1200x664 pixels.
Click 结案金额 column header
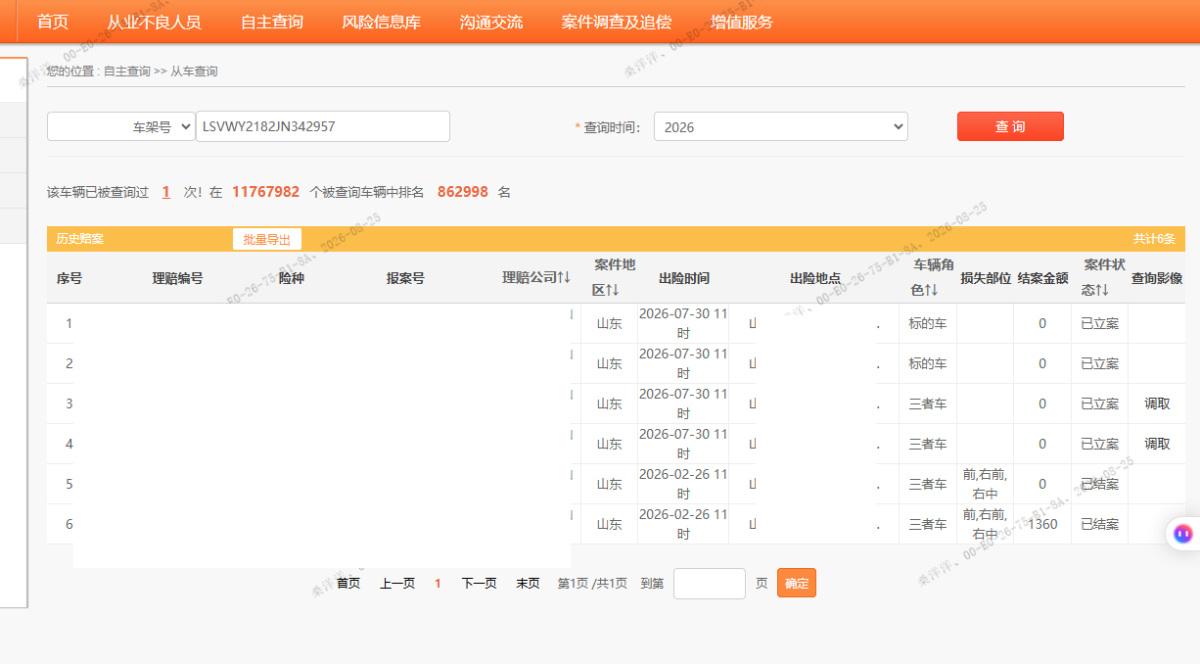point(1043,278)
